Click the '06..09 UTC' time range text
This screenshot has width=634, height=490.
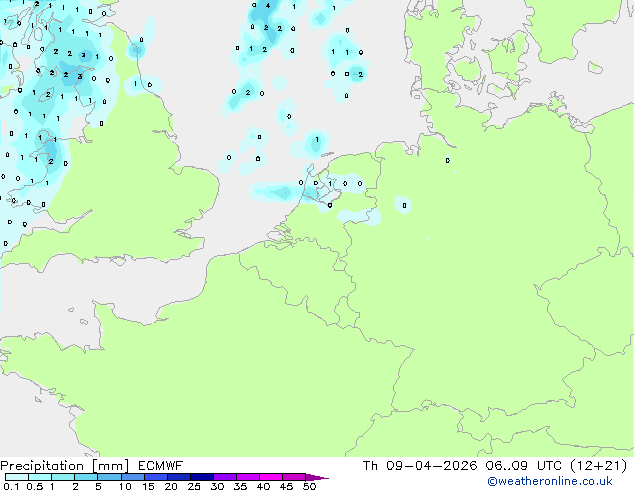pos(524,466)
